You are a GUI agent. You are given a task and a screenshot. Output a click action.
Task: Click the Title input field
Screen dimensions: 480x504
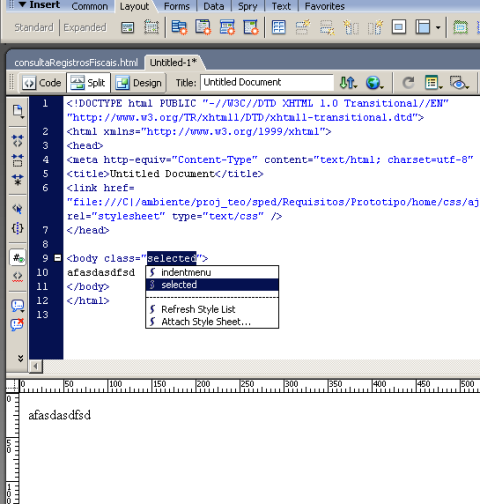pyautogui.click(x=267, y=82)
